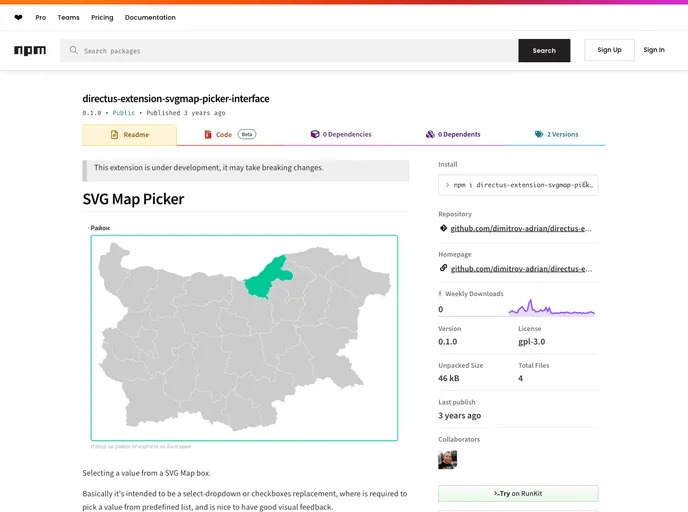The image size is (688, 512).
Task: Open the Repository GitHub link
Action: tap(521, 228)
